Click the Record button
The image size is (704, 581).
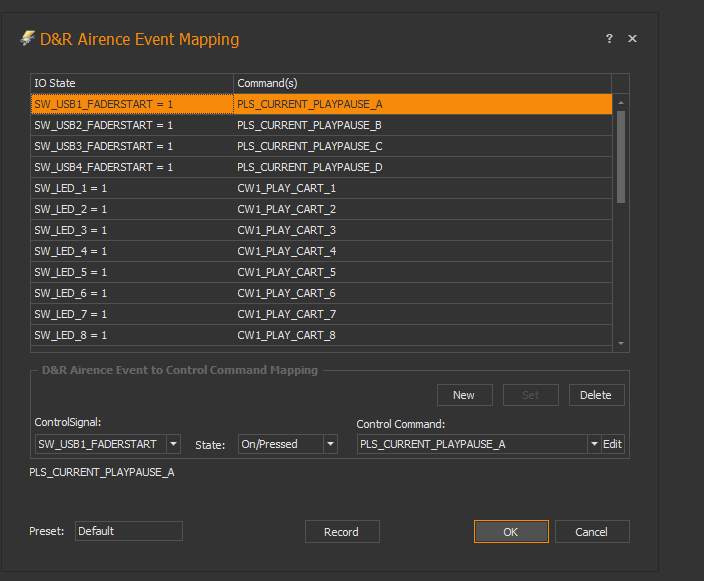[x=341, y=532]
